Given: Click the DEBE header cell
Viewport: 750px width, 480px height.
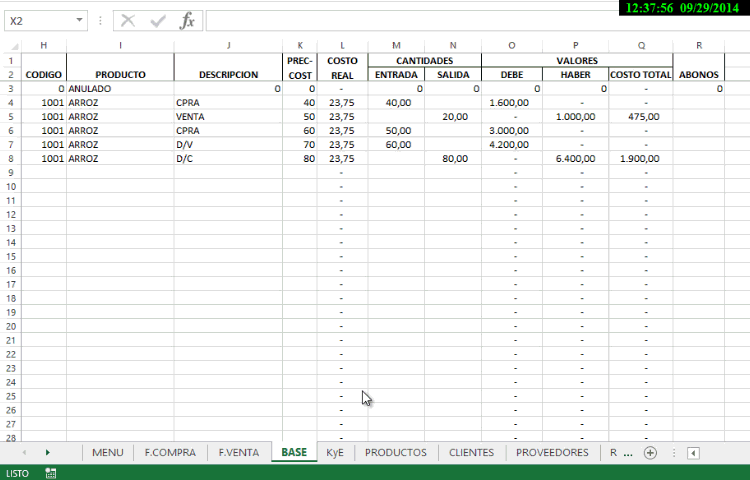Looking at the screenshot, I should click(x=512, y=75).
